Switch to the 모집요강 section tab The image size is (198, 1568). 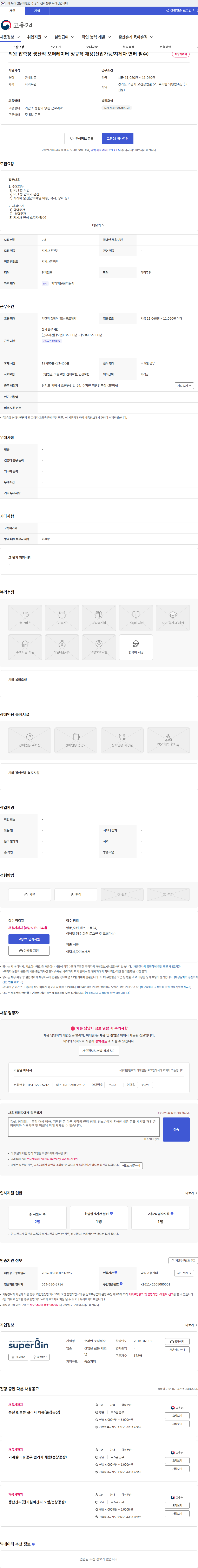[x=18, y=47]
